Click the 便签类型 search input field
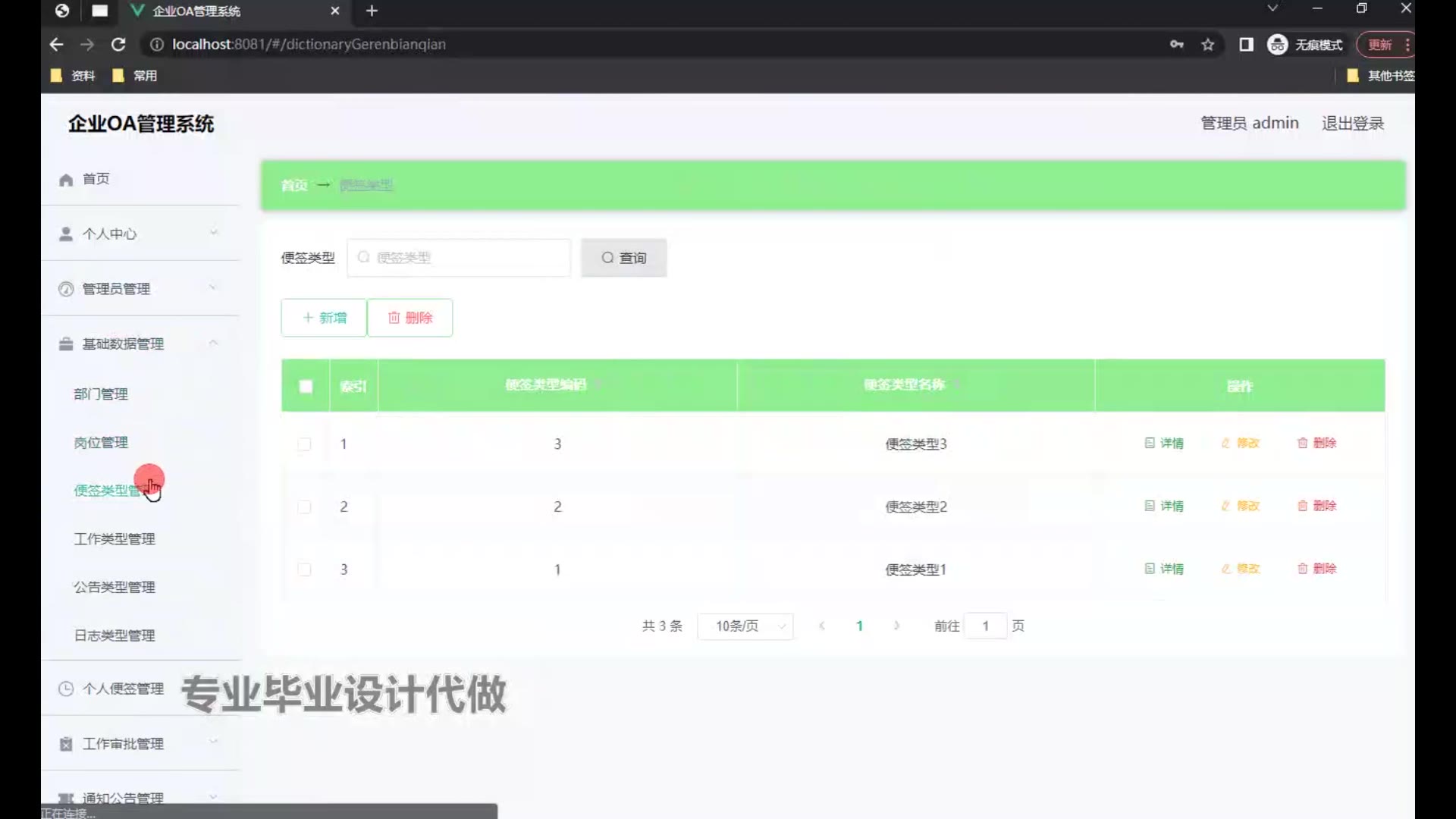Image resolution: width=1456 pixels, height=819 pixels. [459, 258]
